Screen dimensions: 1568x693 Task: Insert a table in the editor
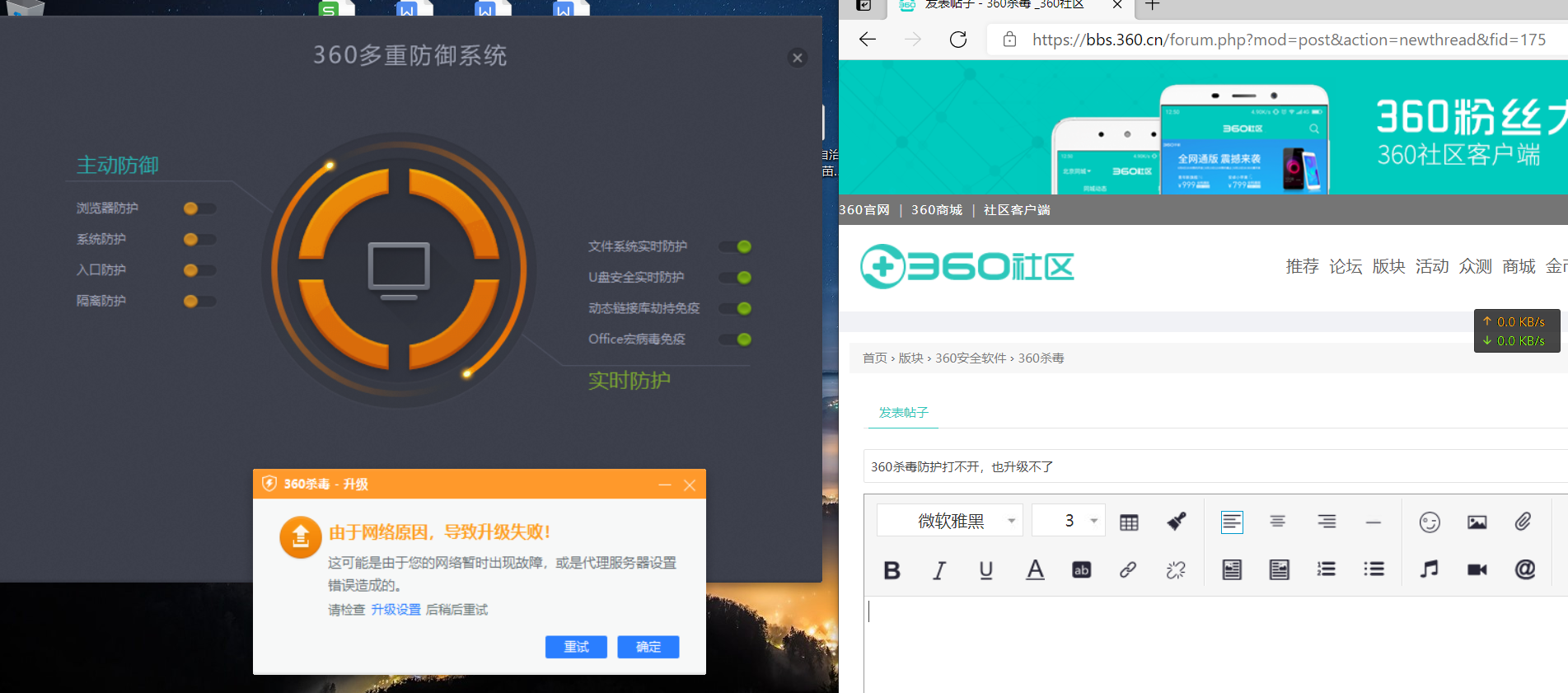[1129, 522]
